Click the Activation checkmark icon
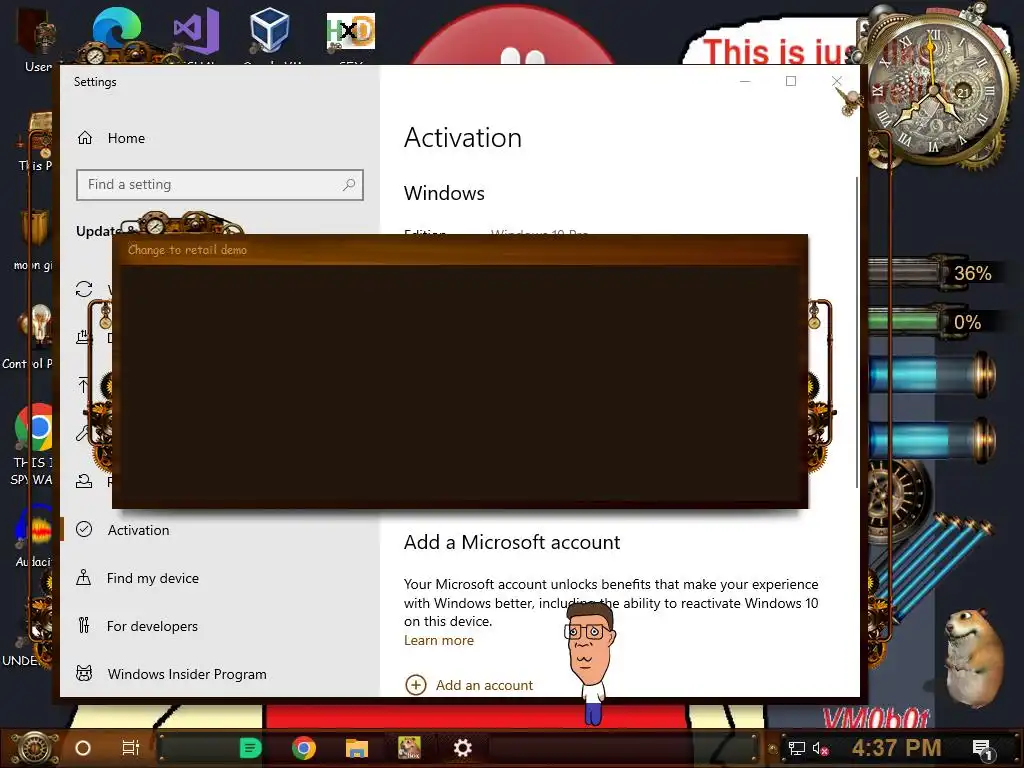Viewport: 1024px width, 768px height. pos(84,529)
